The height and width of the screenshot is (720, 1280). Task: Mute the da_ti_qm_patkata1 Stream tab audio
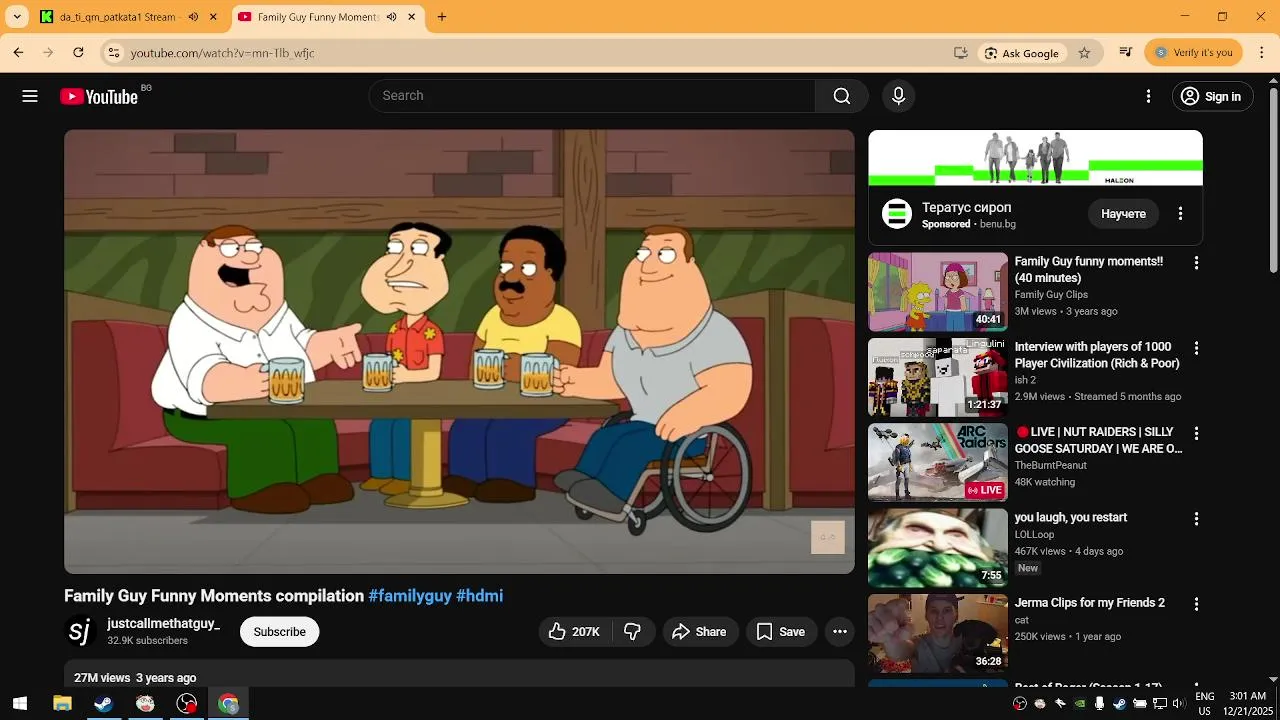(193, 17)
